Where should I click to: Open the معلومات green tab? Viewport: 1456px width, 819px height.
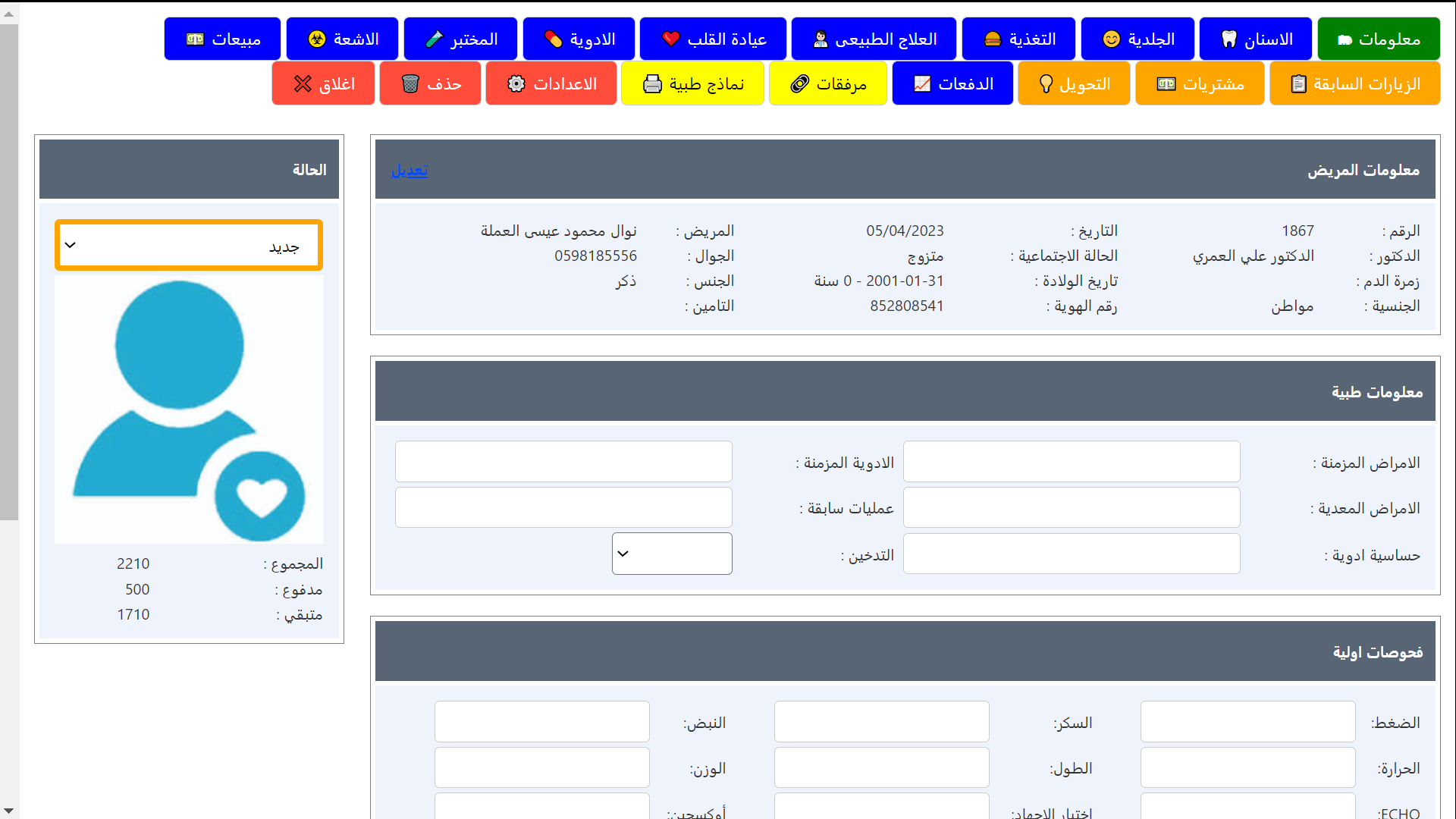point(1378,39)
